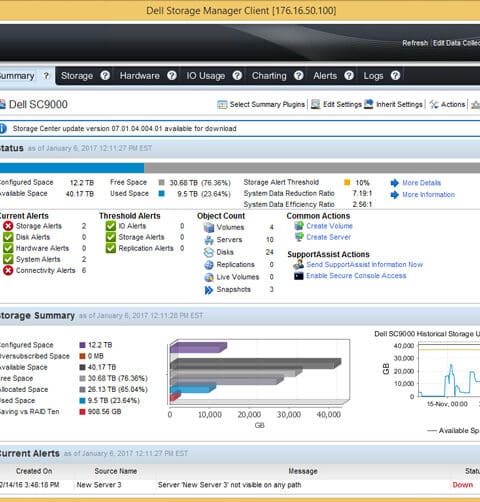480x502 pixels.
Task: Select the 'New Server 3' alert row
Action: (x=240, y=485)
